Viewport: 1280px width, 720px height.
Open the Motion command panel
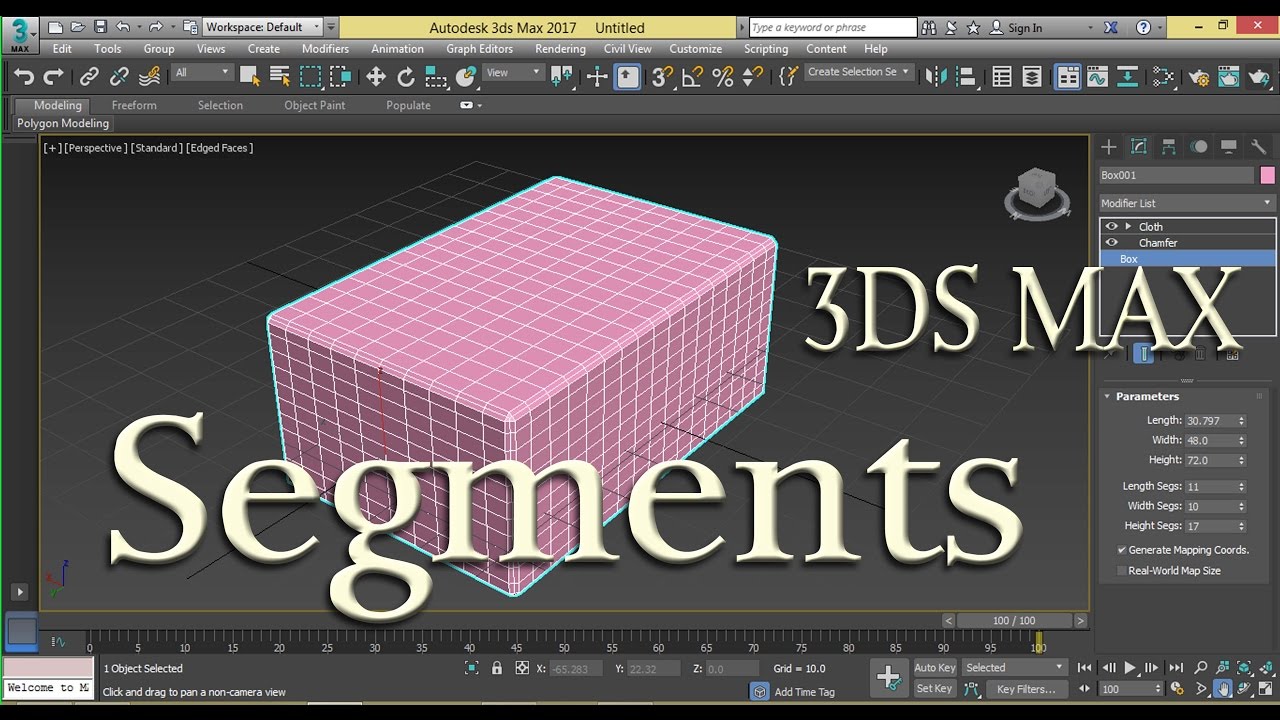pos(1198,147)
